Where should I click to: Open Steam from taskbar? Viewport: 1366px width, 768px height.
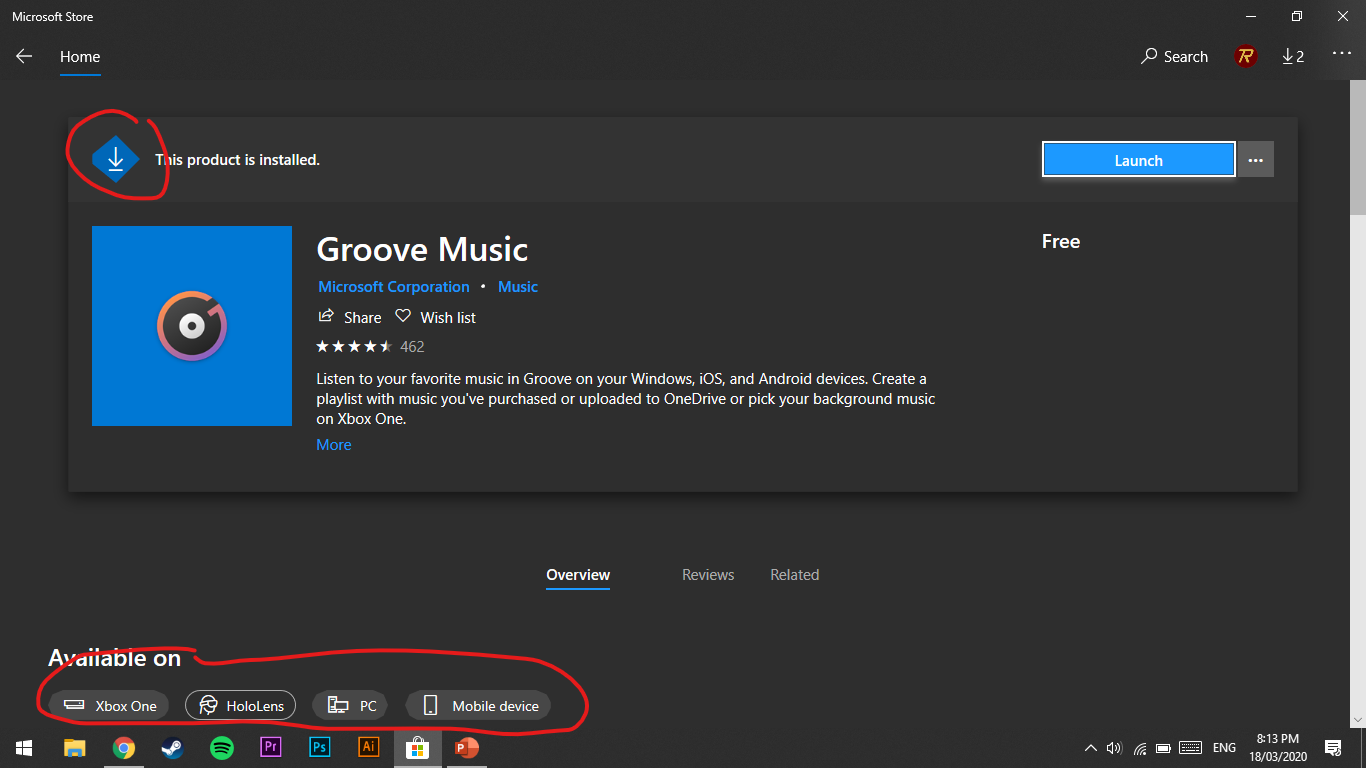[x=173, y=748]
